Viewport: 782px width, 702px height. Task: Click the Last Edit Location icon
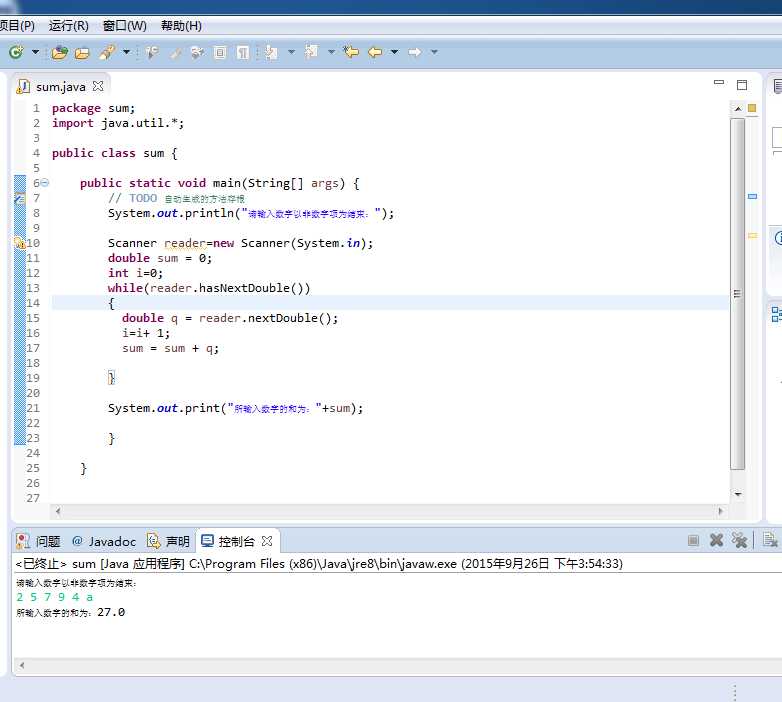[x=351, y=52]
